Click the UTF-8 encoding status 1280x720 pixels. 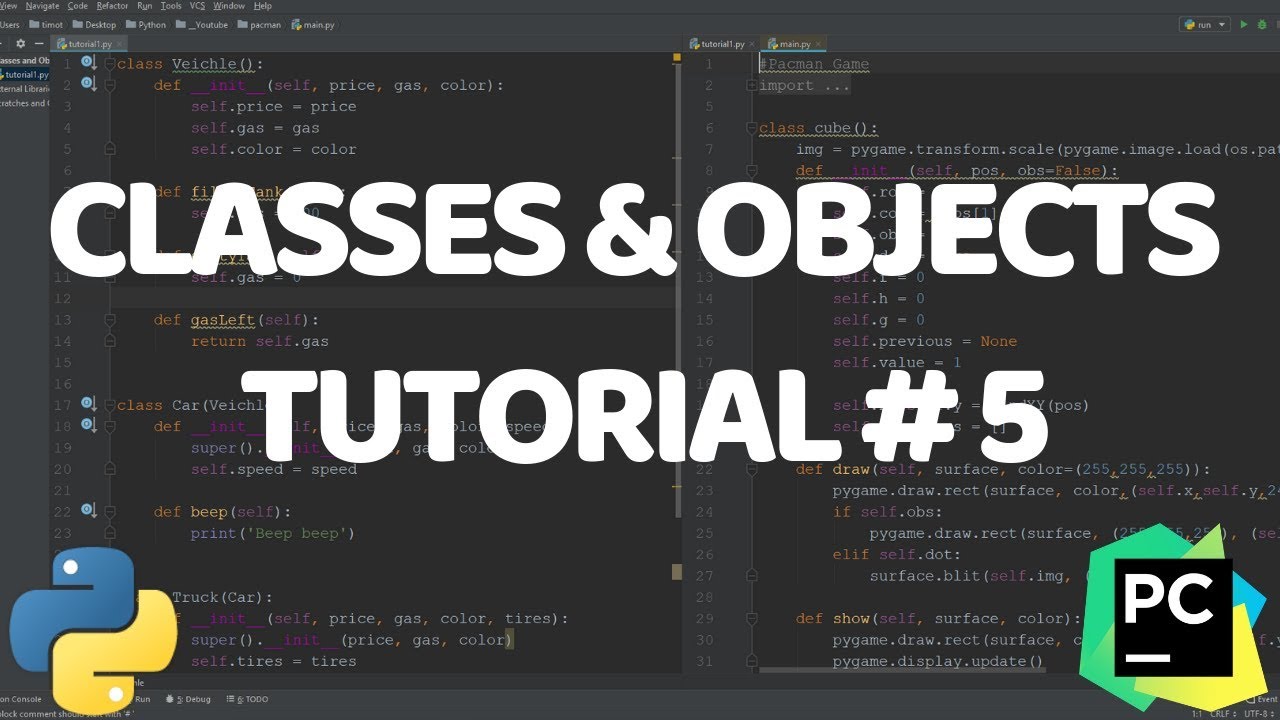coord(1258,713)
